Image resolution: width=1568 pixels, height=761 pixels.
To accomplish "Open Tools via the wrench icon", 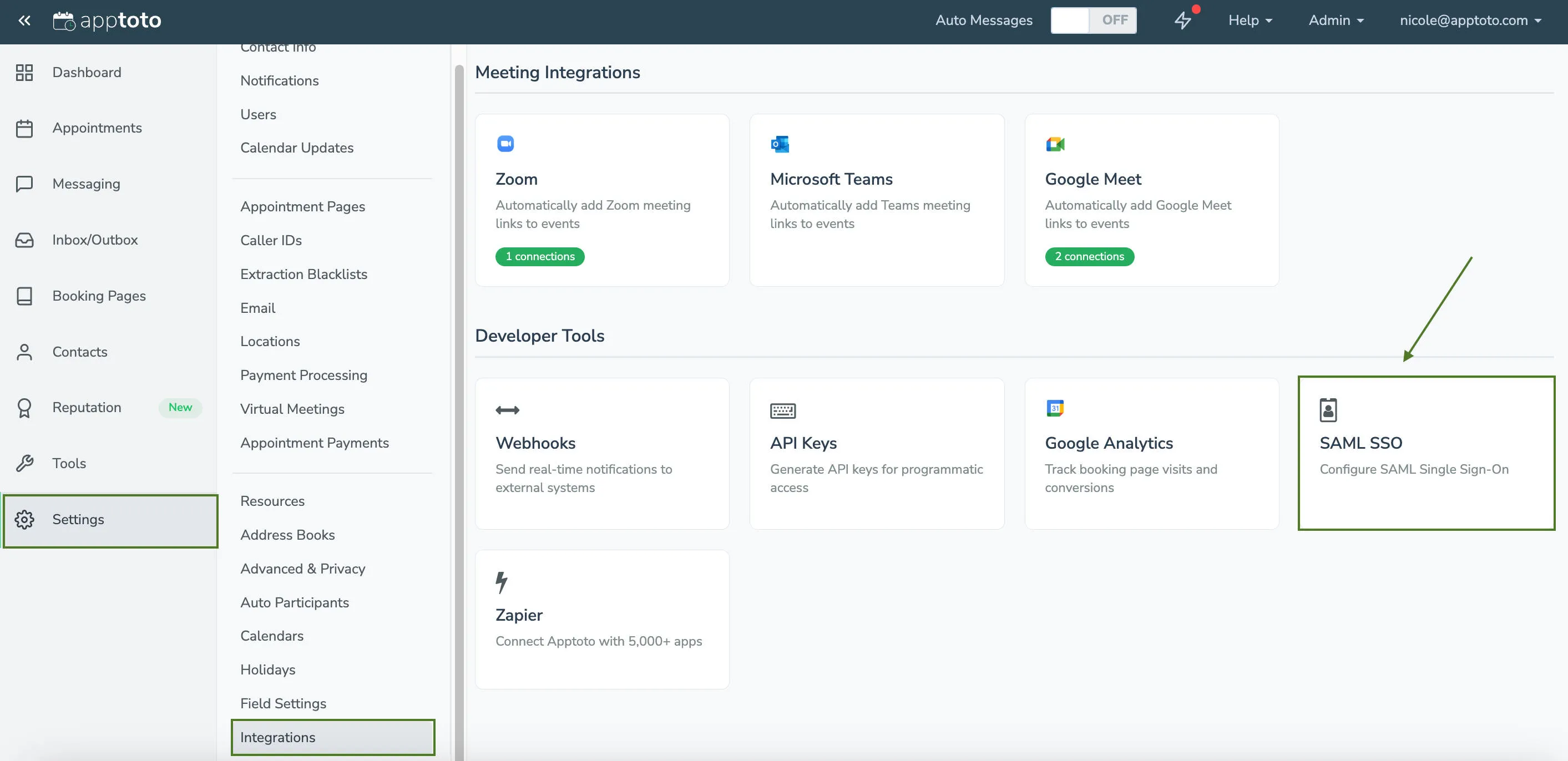I will click(x=24, y=463).
